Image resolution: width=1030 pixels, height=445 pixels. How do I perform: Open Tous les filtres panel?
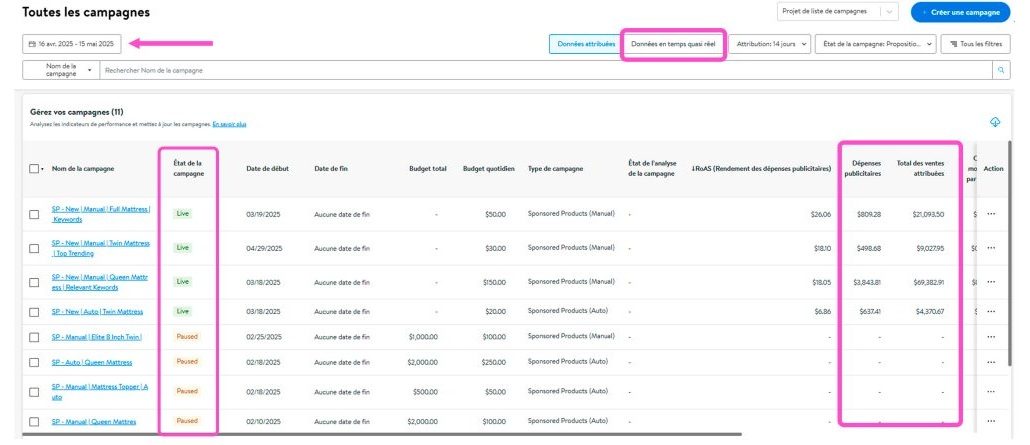tap(975, 44)
